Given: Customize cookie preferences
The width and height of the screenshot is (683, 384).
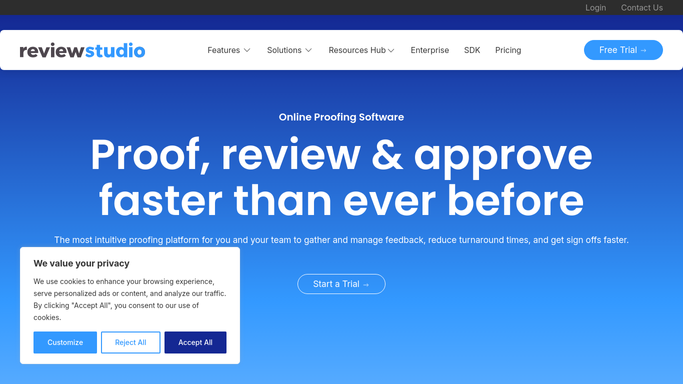Looking at the screenshot, I should [65, 342].
